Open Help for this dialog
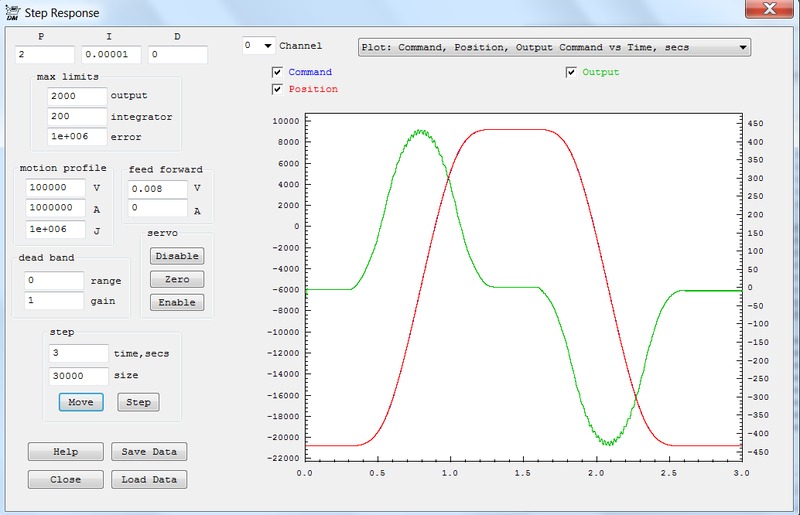 point(66,452)
